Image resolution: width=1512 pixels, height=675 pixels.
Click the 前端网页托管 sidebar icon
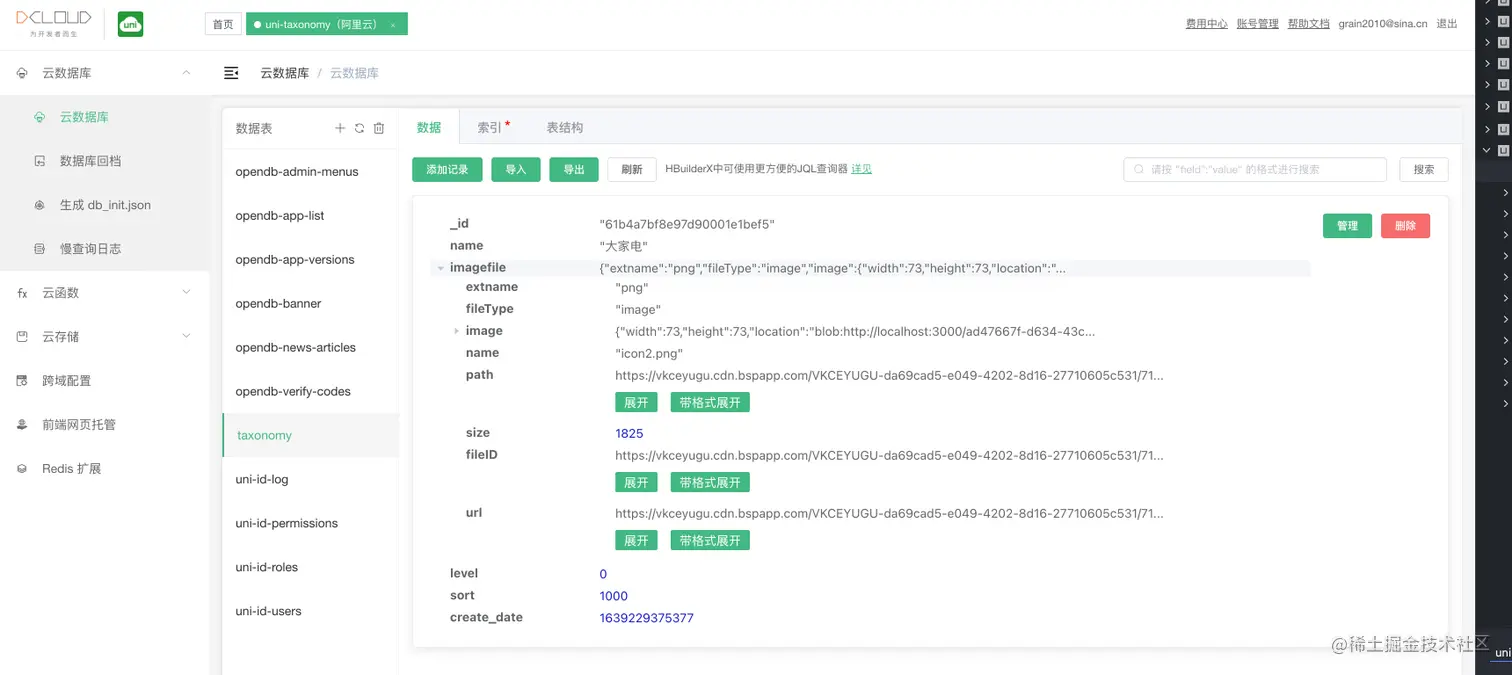coord(22,425)
